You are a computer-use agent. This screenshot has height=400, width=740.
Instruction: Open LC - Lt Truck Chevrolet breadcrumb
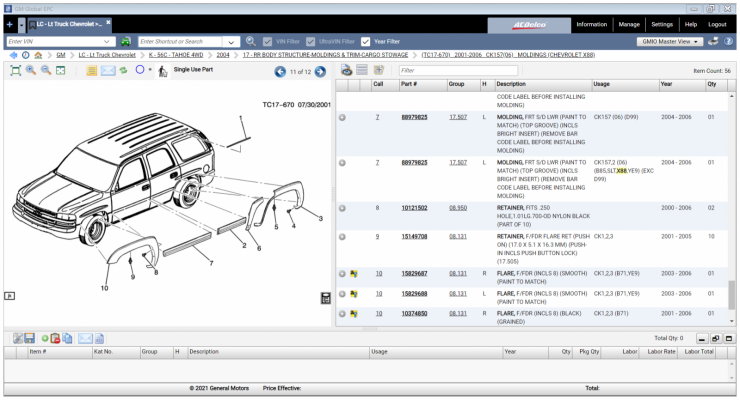click(x=107, y=55)
